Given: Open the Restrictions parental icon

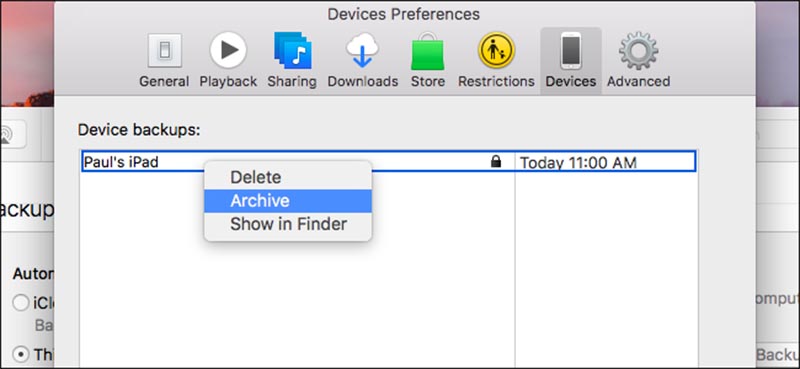Looking at the screenshot, I should [496, 50].
